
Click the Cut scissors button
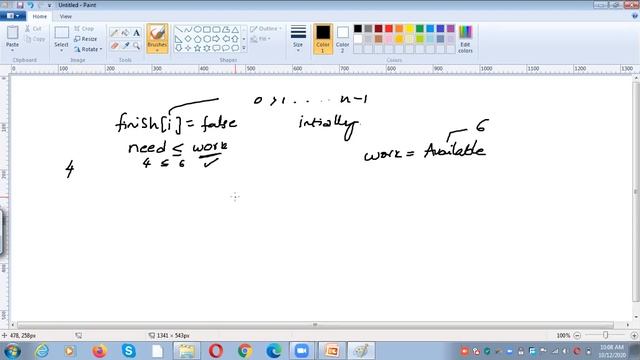pos(33,29)
